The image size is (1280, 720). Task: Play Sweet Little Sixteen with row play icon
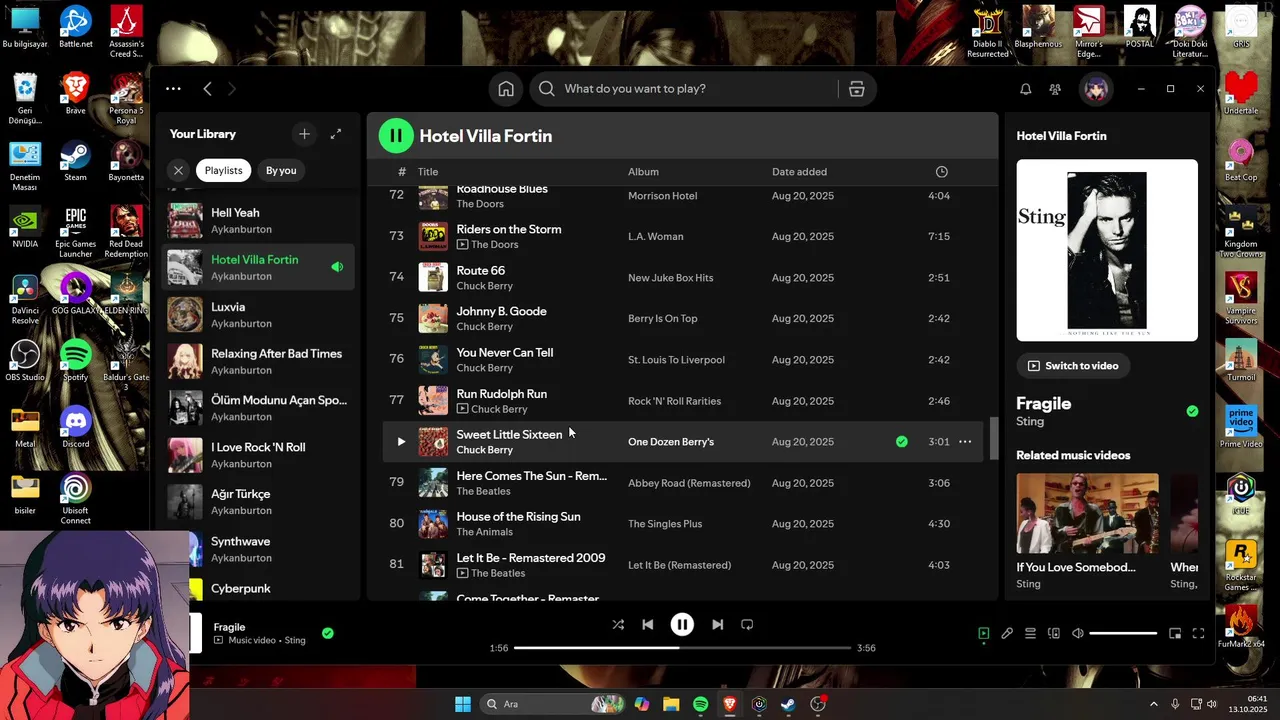pos(401,442)
